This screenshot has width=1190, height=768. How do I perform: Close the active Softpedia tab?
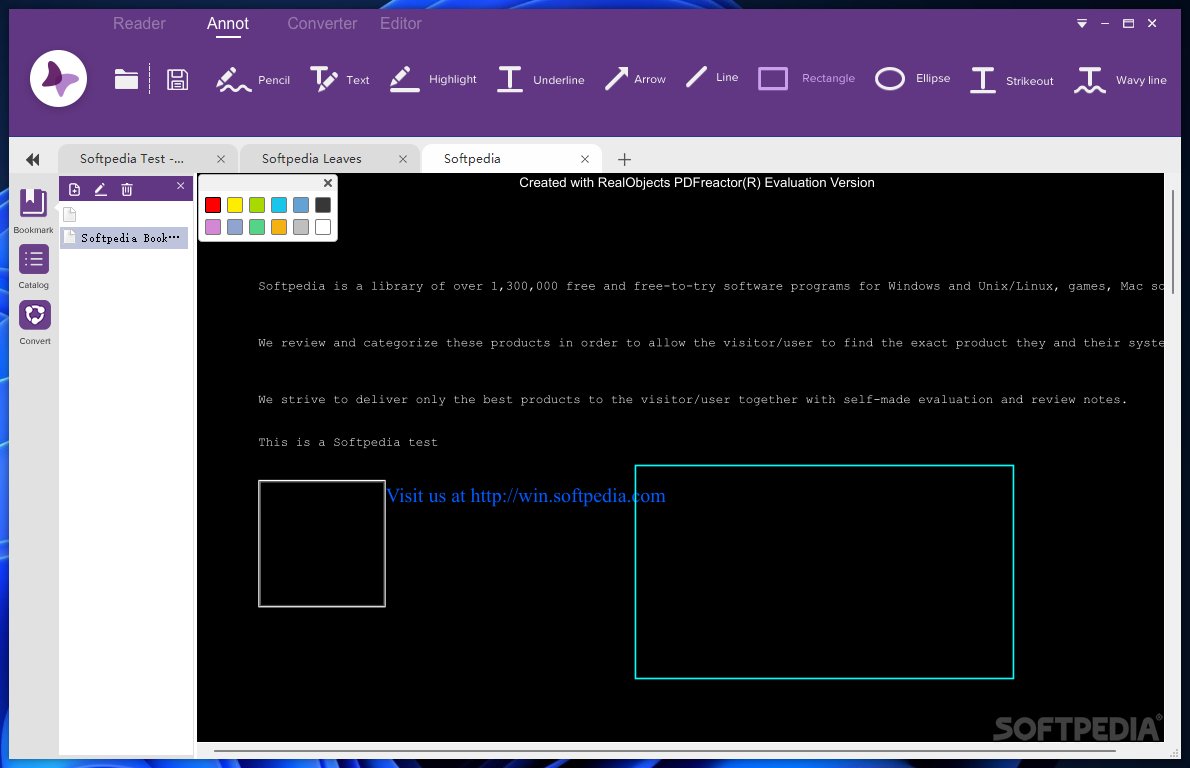584,159
